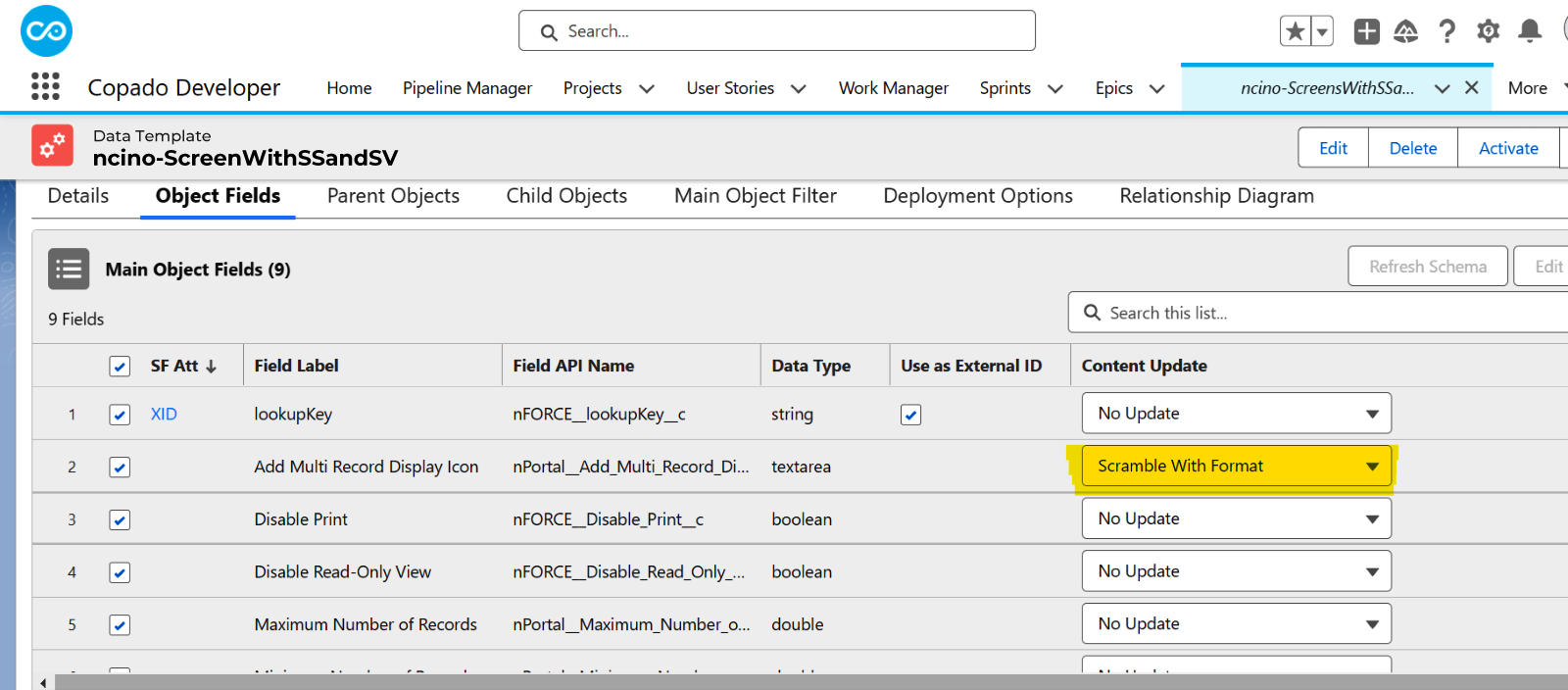The image size is (1568, 690).
Task: Click the Edit record button
Action: tap(1333, 148)
